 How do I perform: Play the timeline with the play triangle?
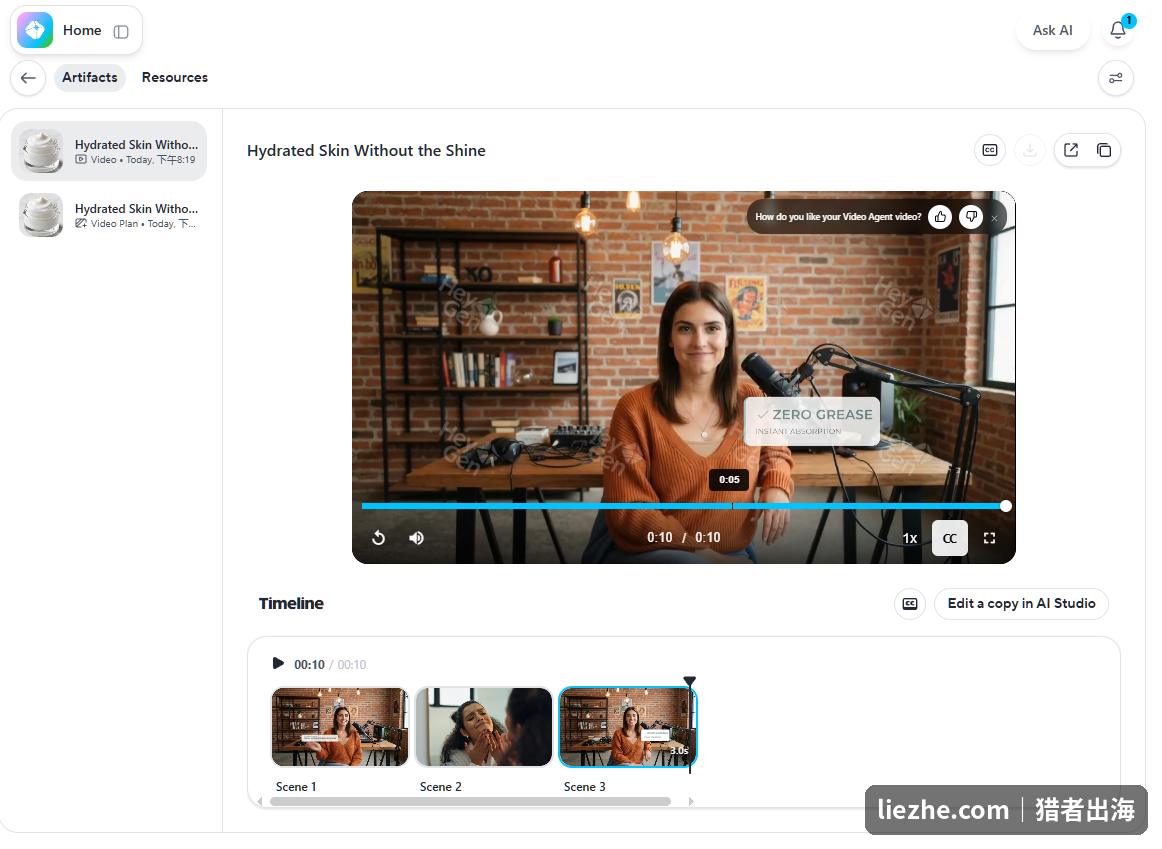[x=278, y=663]
